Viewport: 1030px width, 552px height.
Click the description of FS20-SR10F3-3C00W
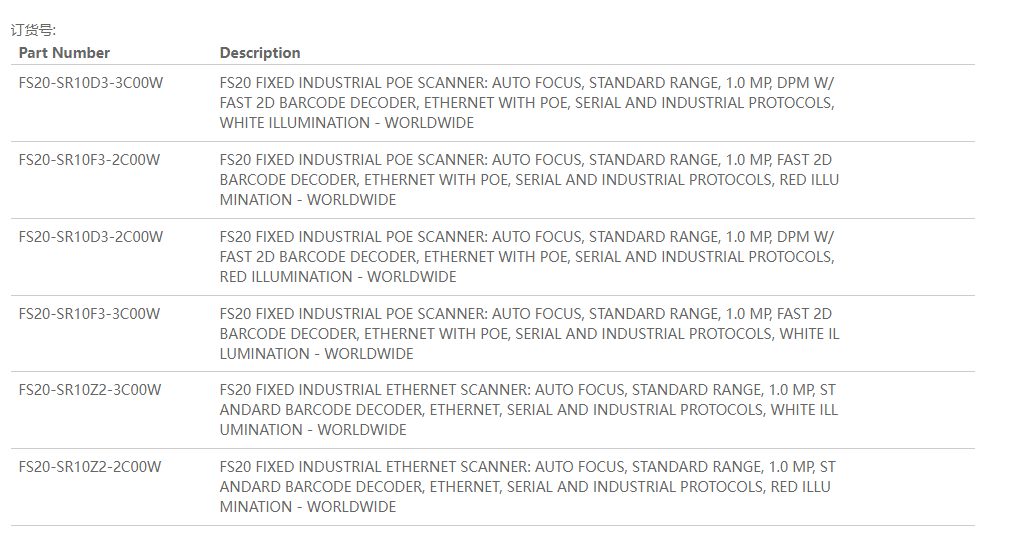click(527, 334)
